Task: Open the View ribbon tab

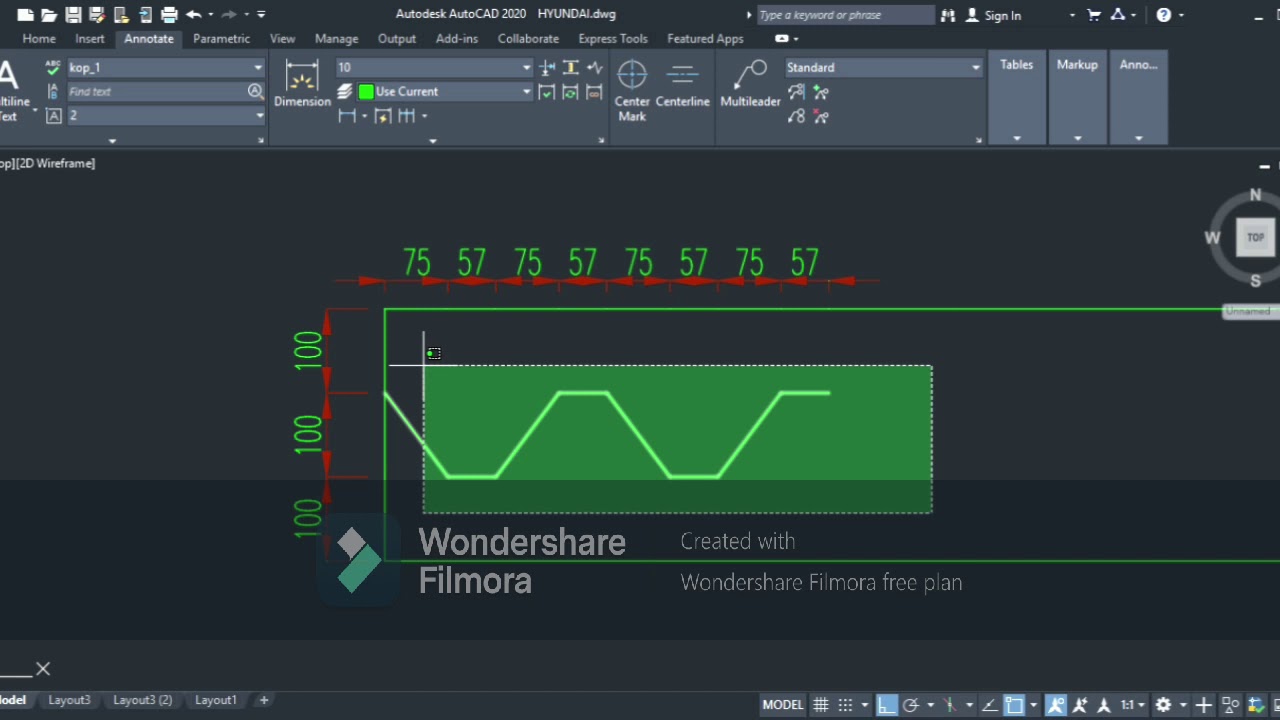Action: 282,38
